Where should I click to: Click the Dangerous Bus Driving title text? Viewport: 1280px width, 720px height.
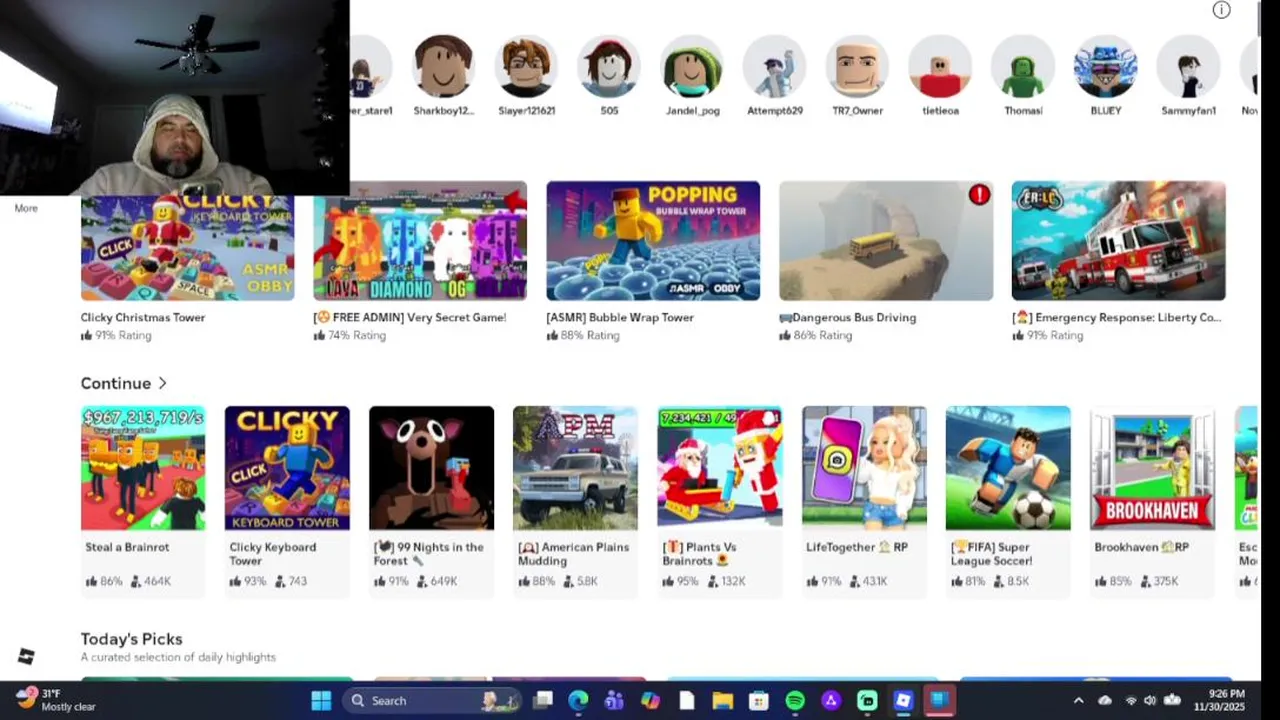tap(847, 317)
